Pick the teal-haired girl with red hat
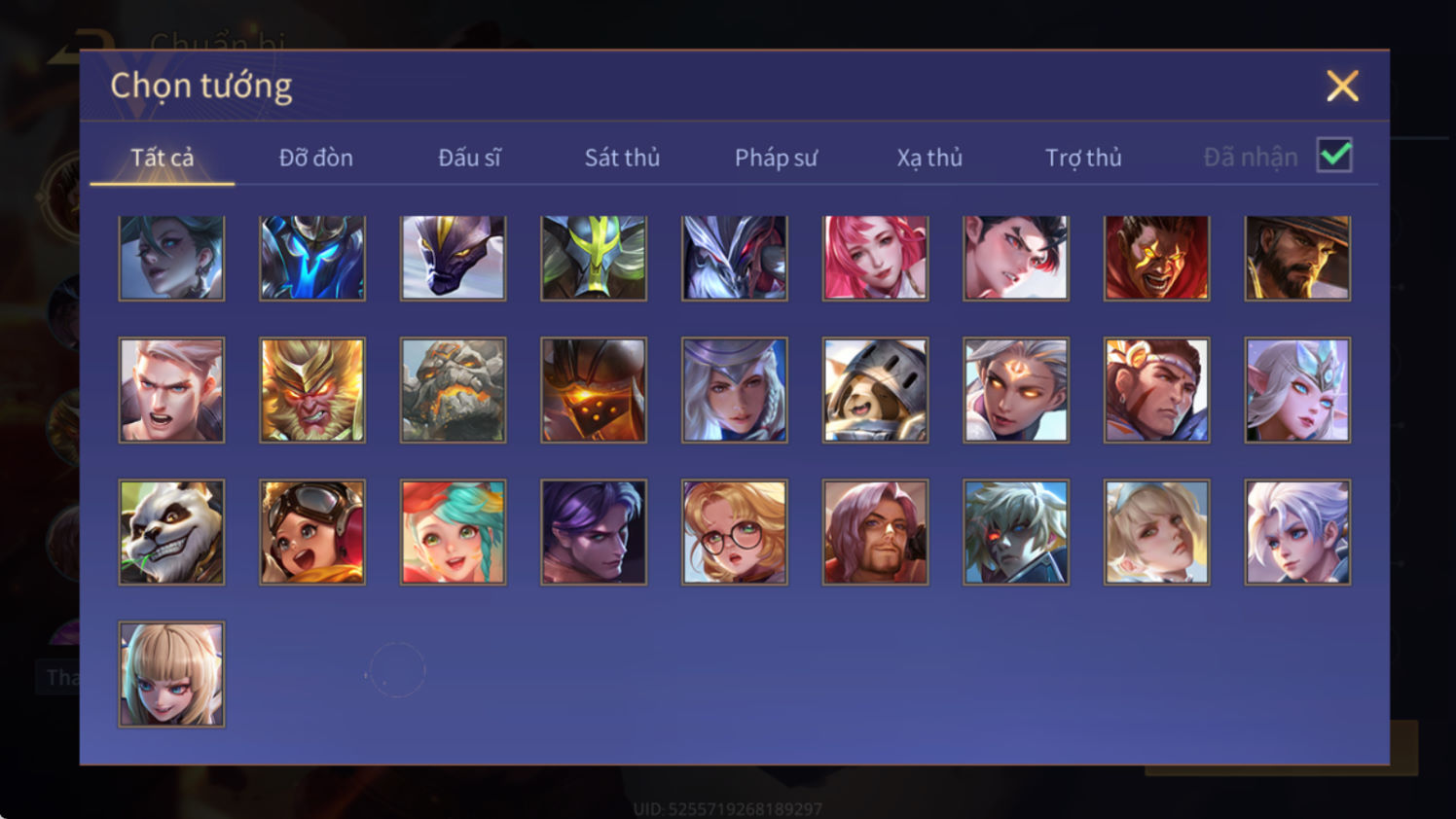The image size is (1456, 819). pyautogui.click(x=453, y=532)
